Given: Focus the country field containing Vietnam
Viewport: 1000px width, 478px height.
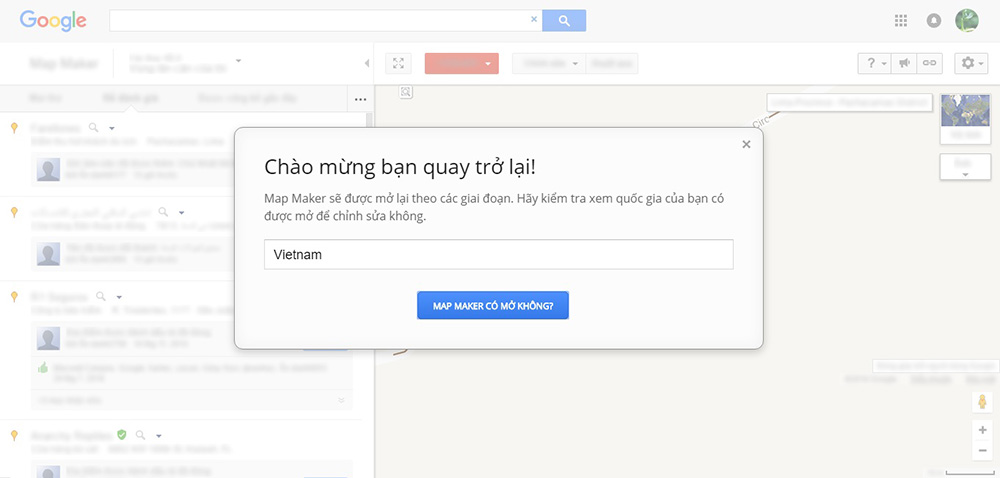Looking at the screenshot, I should (x=498, y=254).
